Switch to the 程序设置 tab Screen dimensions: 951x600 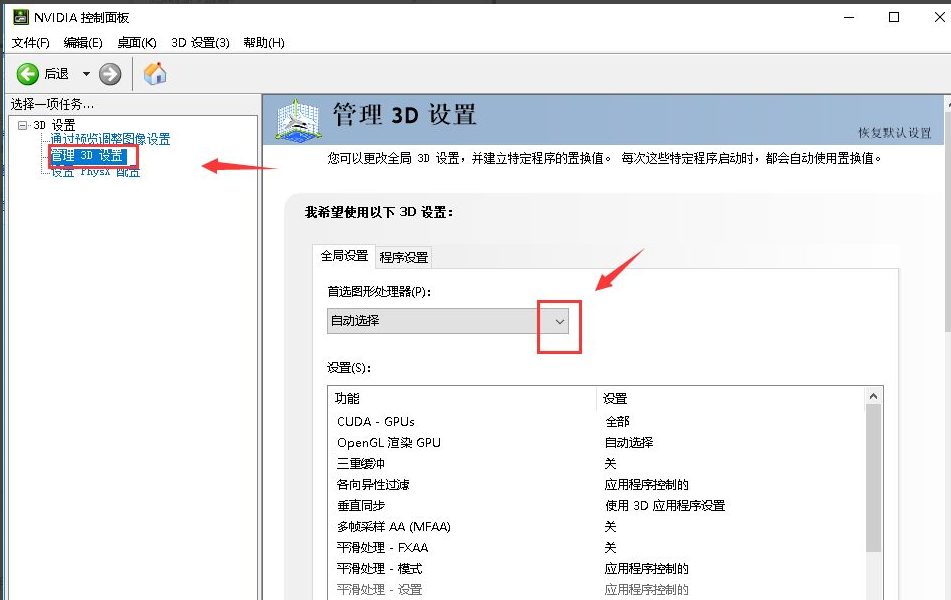(403, 257)
